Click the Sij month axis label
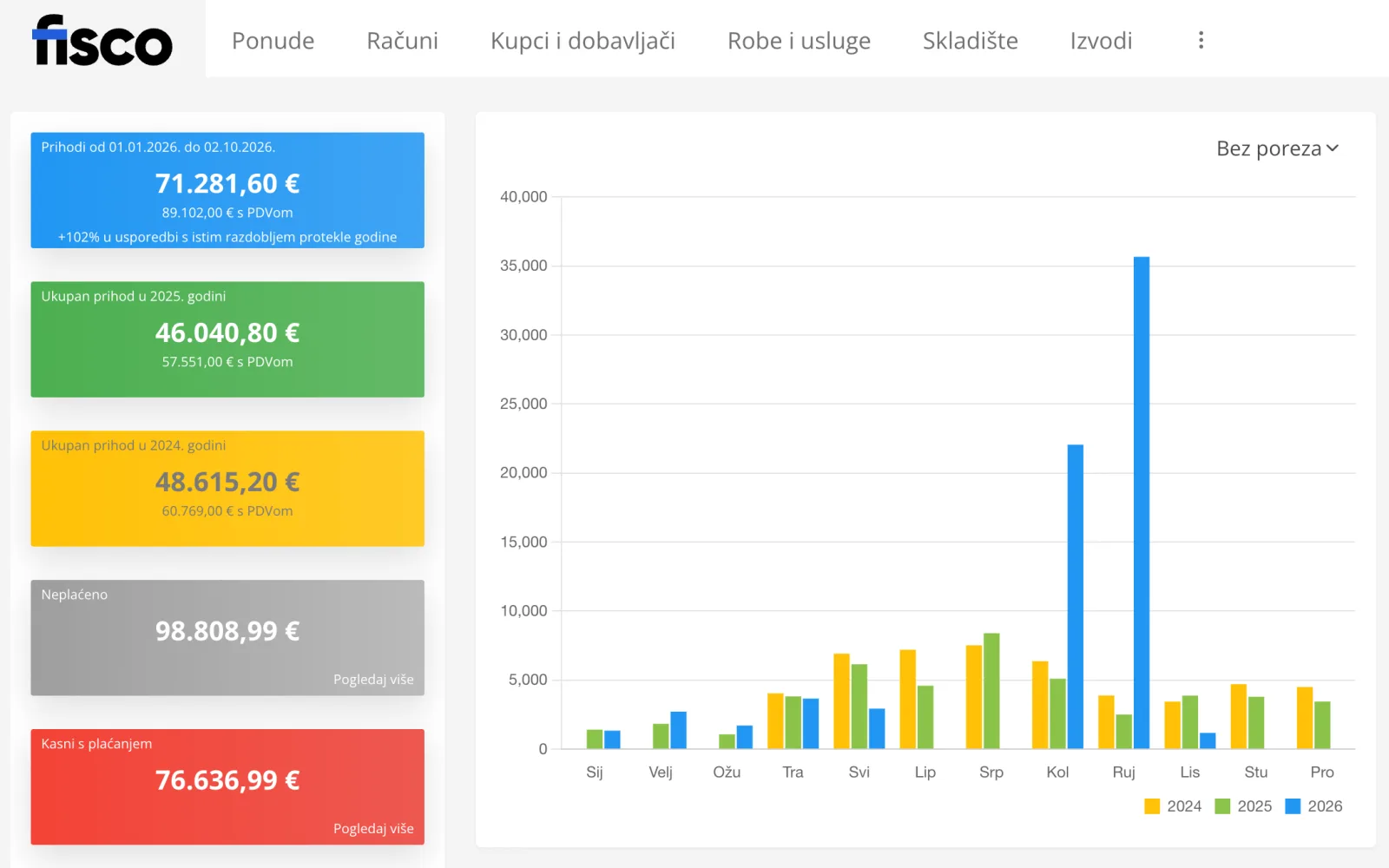Screen dimensions: 1389x868 pyautogui.click(x=595, y=773)
